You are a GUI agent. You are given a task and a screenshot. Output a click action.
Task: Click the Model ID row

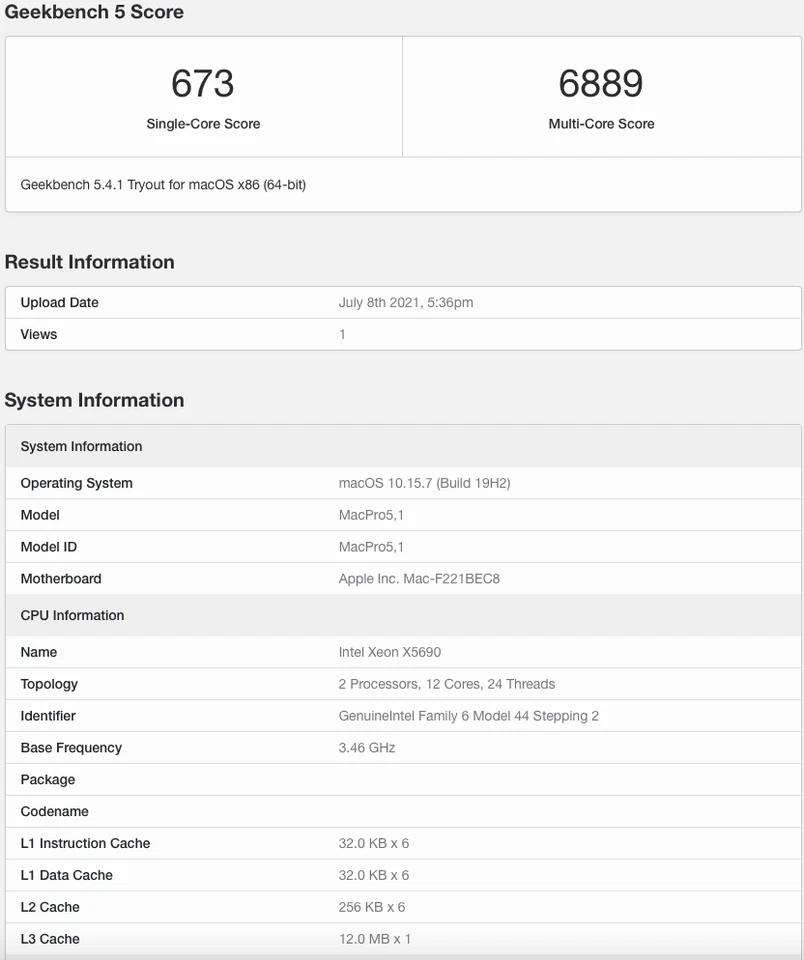click(x=49, y=547)
